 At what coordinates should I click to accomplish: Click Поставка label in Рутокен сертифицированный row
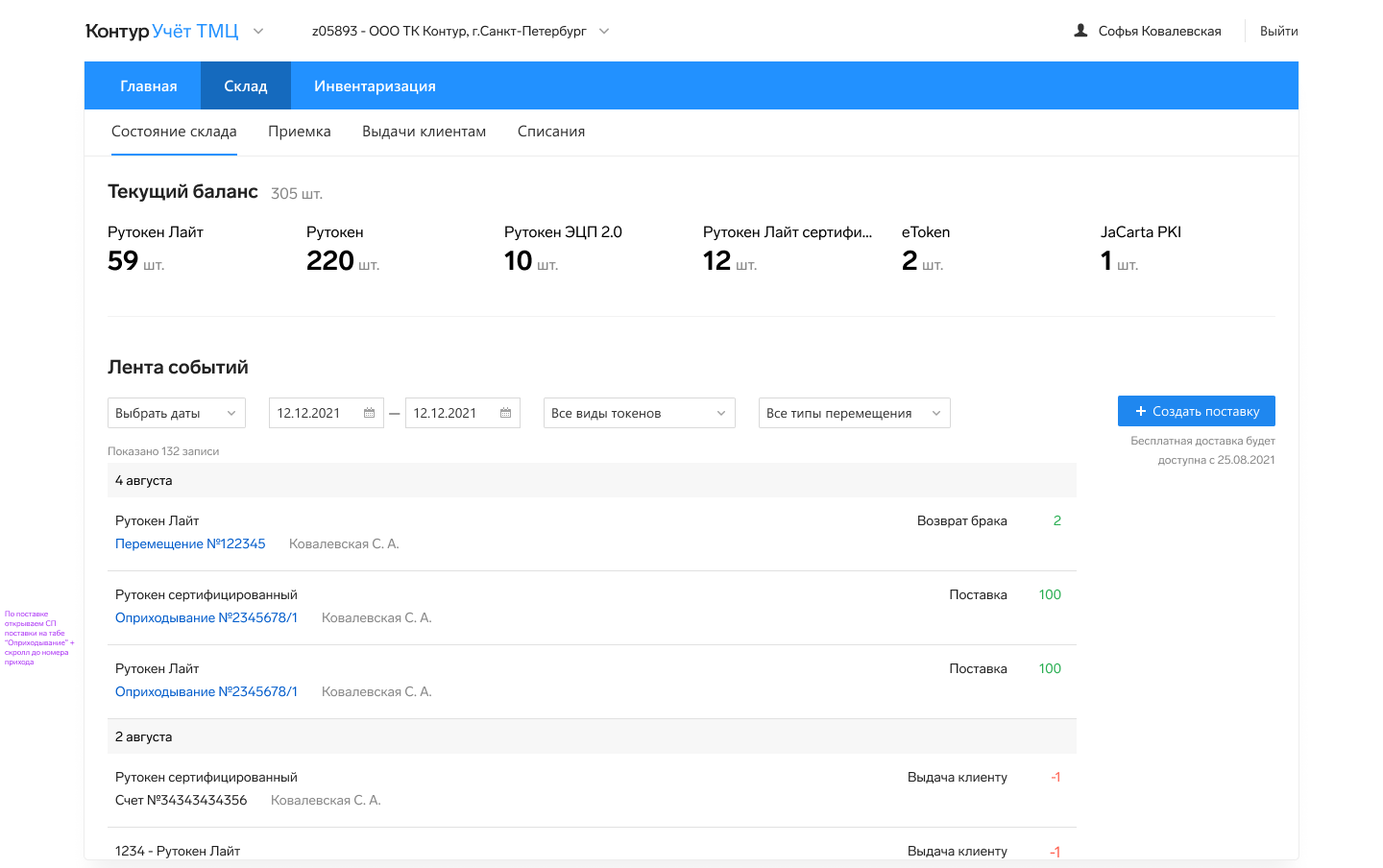click(979, 594)
